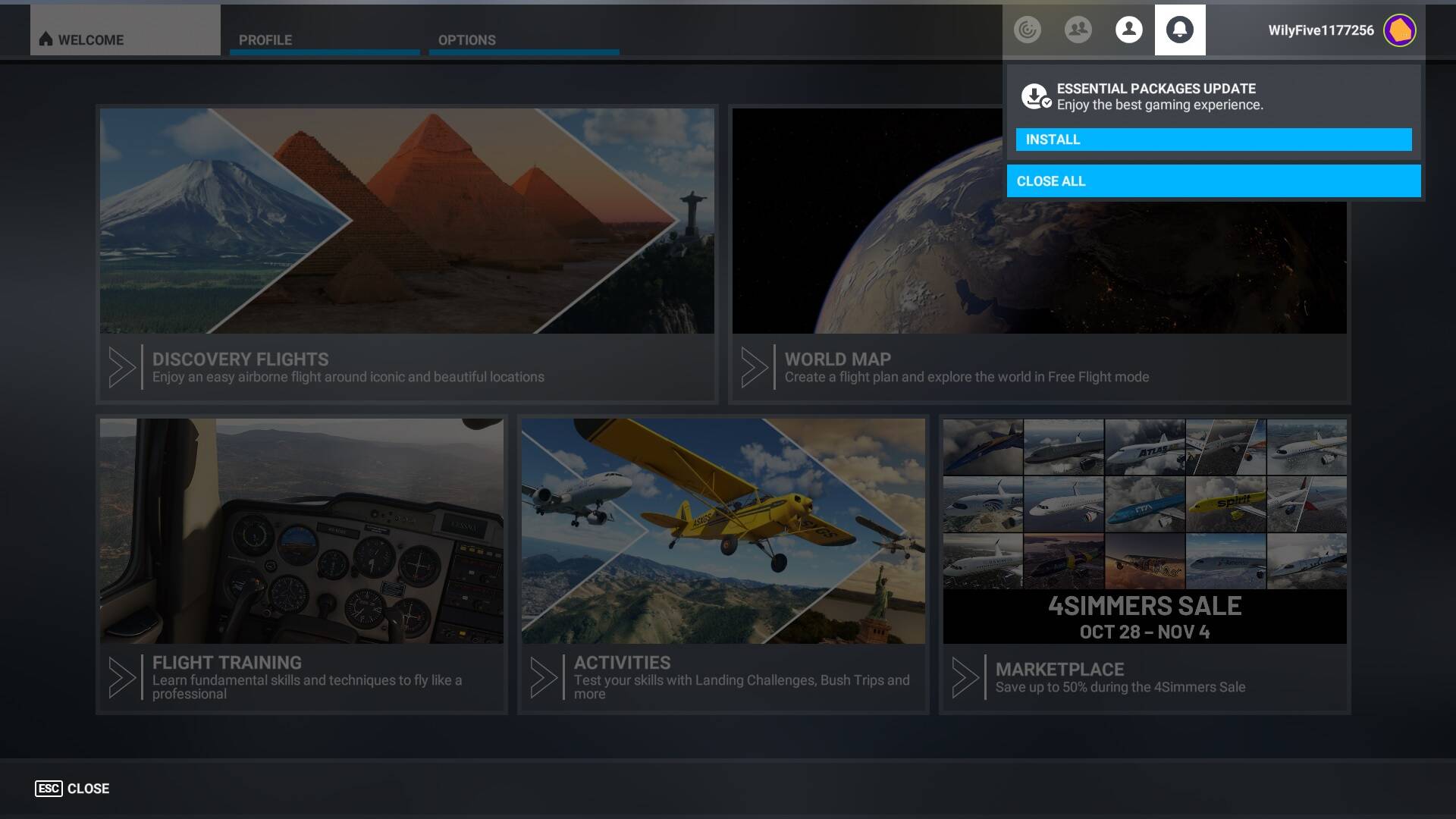Click the WilyFive1177256 username
Screen dimensions: 1456x819
click(1321, 30)
